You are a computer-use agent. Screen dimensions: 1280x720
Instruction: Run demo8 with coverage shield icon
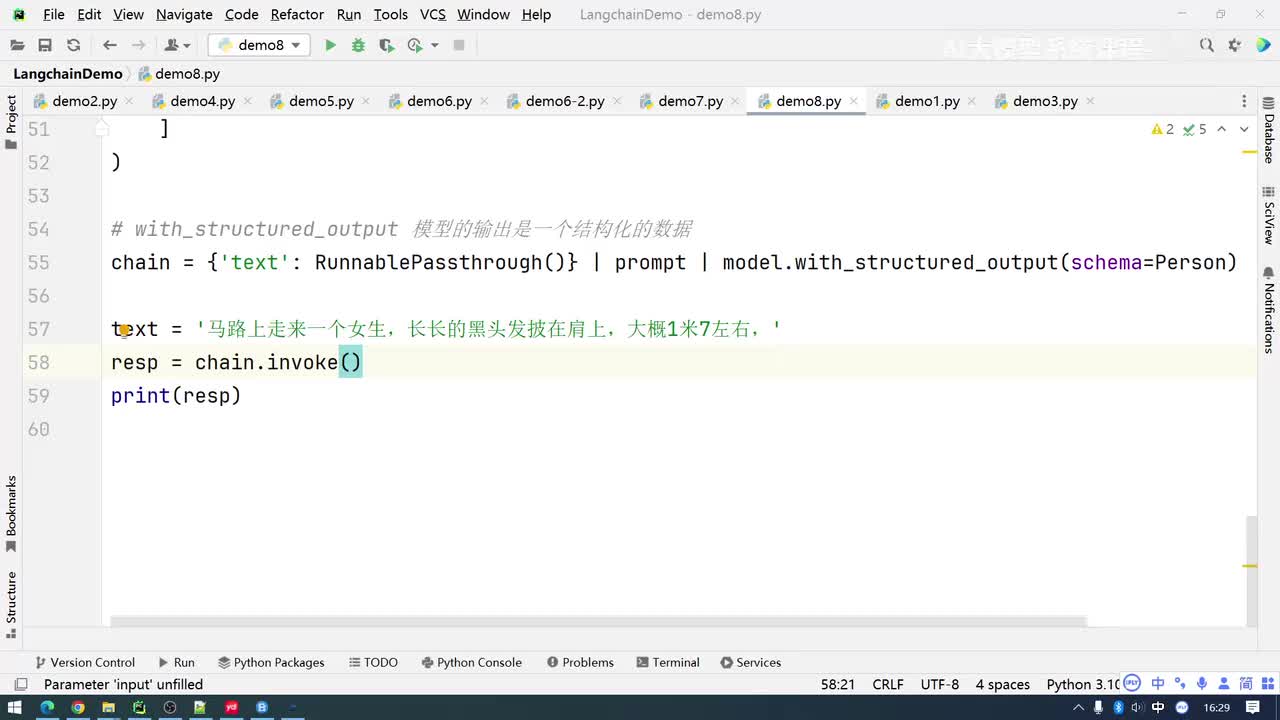(x=386, y=45)
